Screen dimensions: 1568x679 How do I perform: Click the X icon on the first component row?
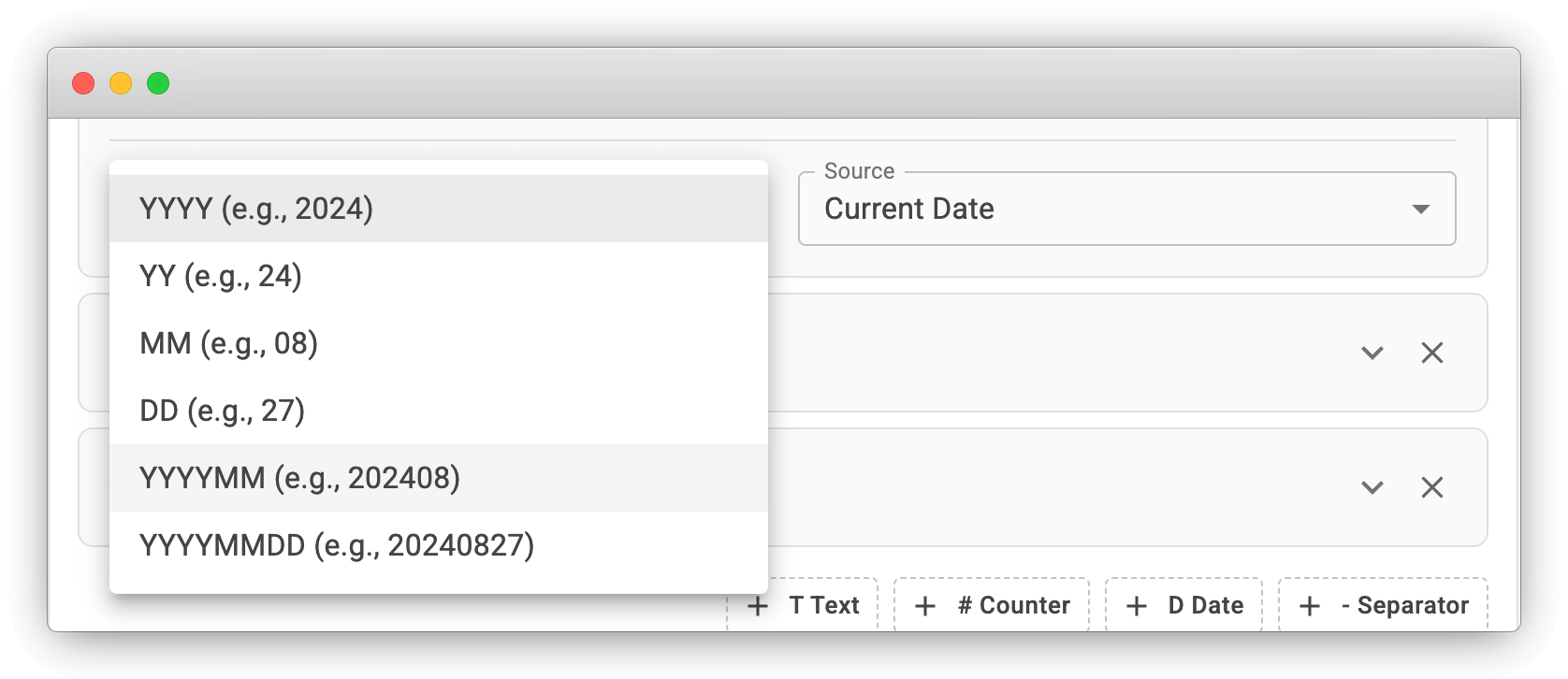pos(1432,354)
